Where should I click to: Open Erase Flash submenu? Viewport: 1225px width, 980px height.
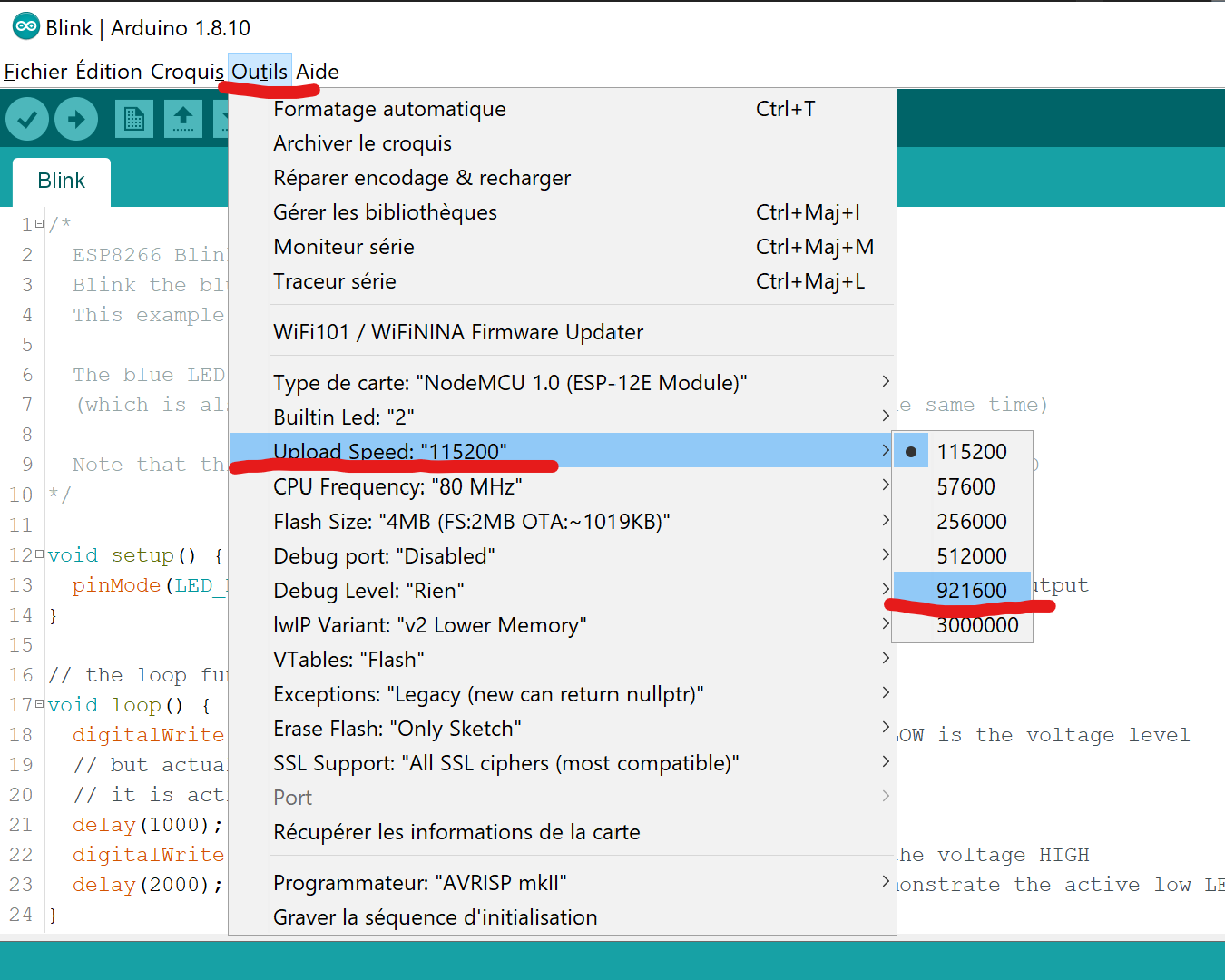point(563,728)
